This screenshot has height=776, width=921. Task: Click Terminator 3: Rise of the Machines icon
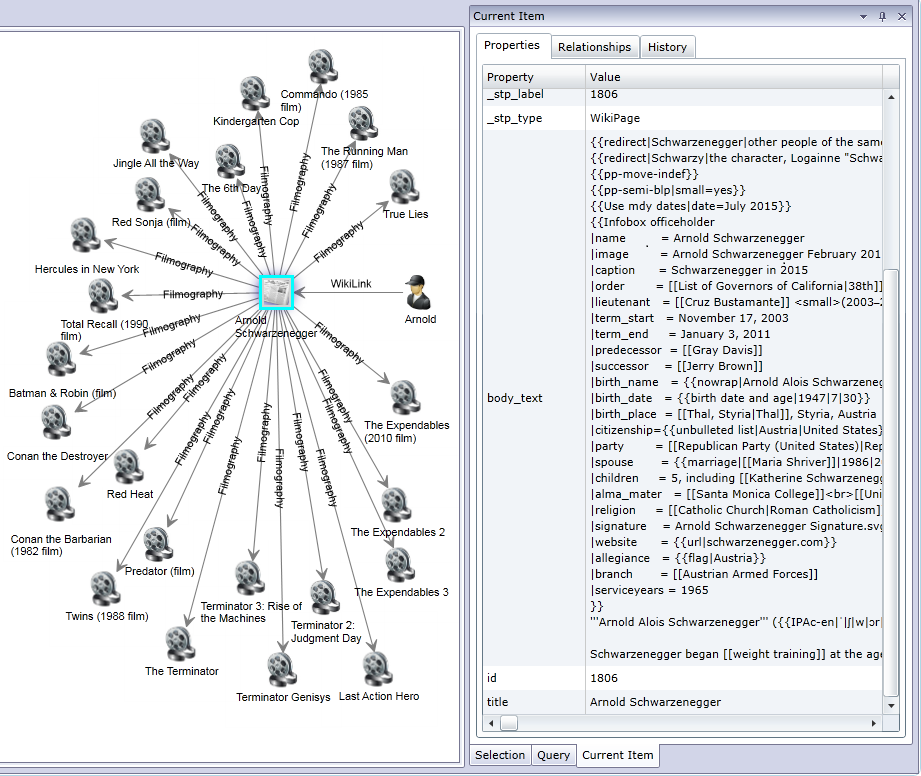click(x=250, y=578)
